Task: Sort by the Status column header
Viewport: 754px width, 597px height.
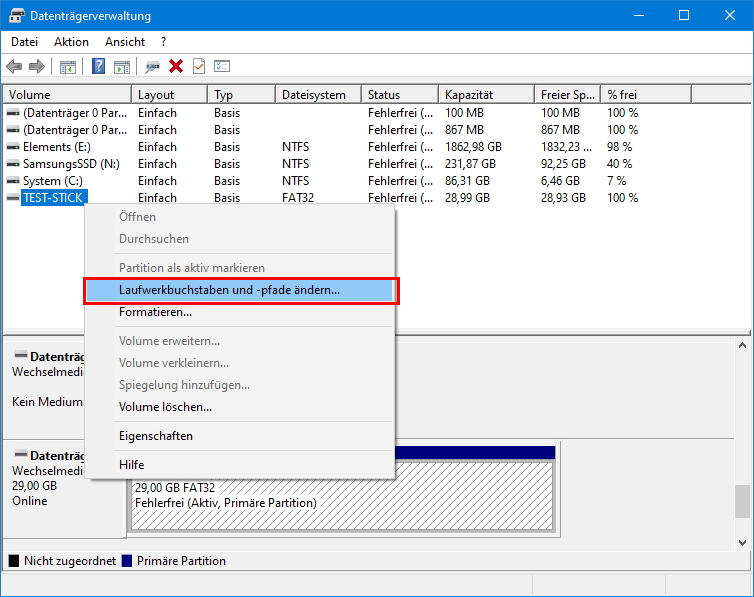Action: coord(400,95)
